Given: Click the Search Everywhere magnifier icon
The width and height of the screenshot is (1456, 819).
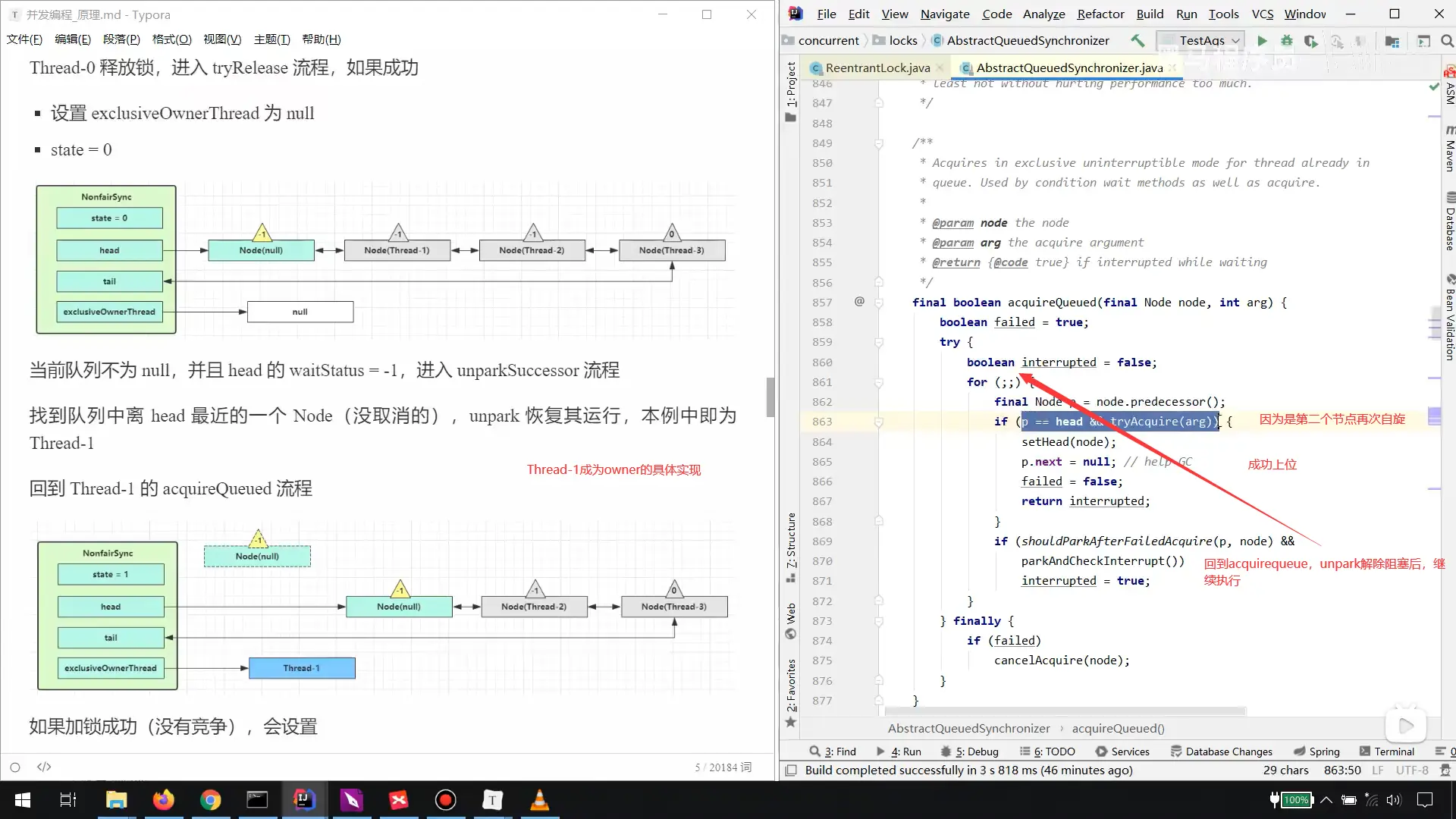Looking at the screenshot, I should (x=1447, y=41).
